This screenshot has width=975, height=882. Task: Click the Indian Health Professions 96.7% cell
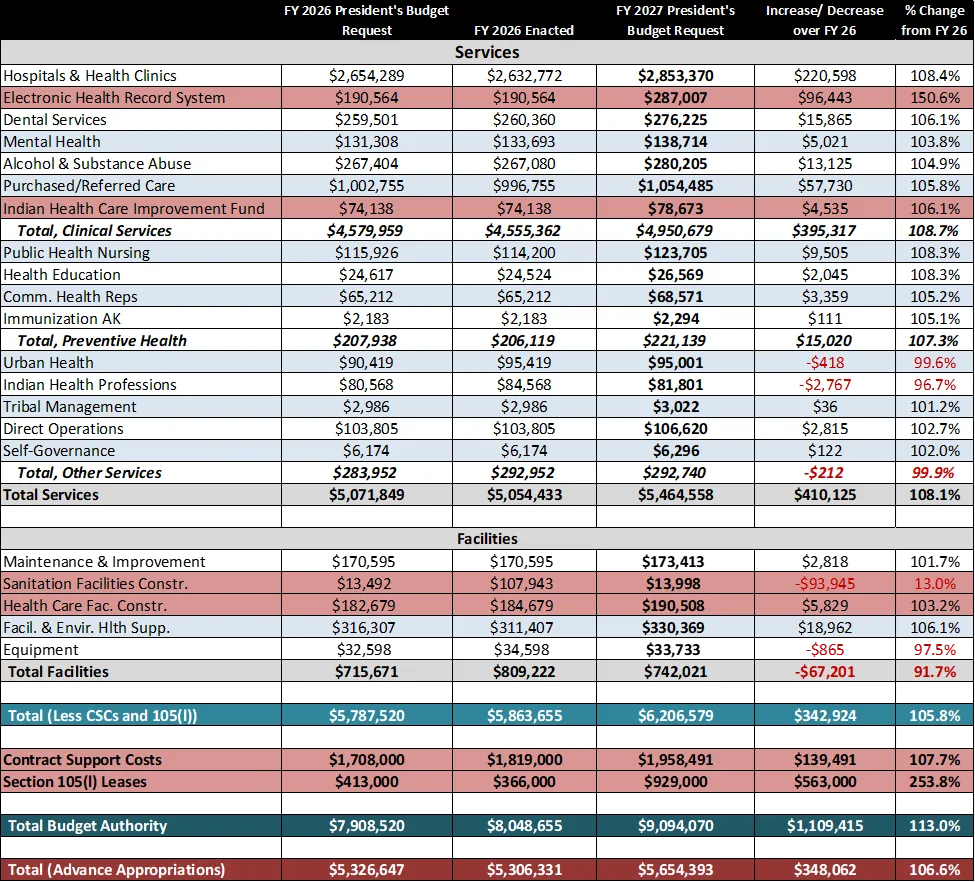pos(934,385)
